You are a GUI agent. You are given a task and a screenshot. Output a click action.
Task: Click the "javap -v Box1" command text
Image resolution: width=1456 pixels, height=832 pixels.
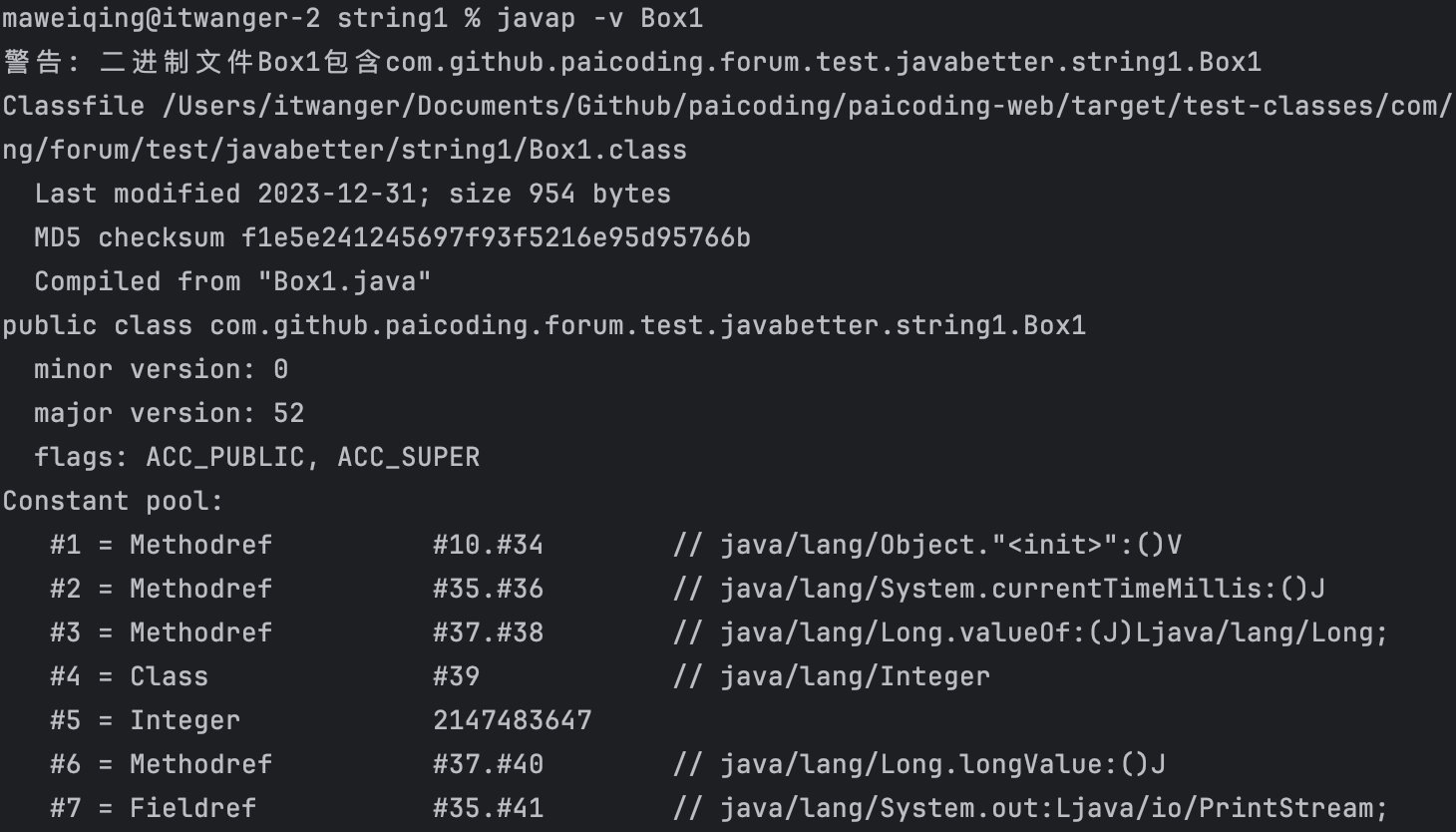tap(599, 18)
